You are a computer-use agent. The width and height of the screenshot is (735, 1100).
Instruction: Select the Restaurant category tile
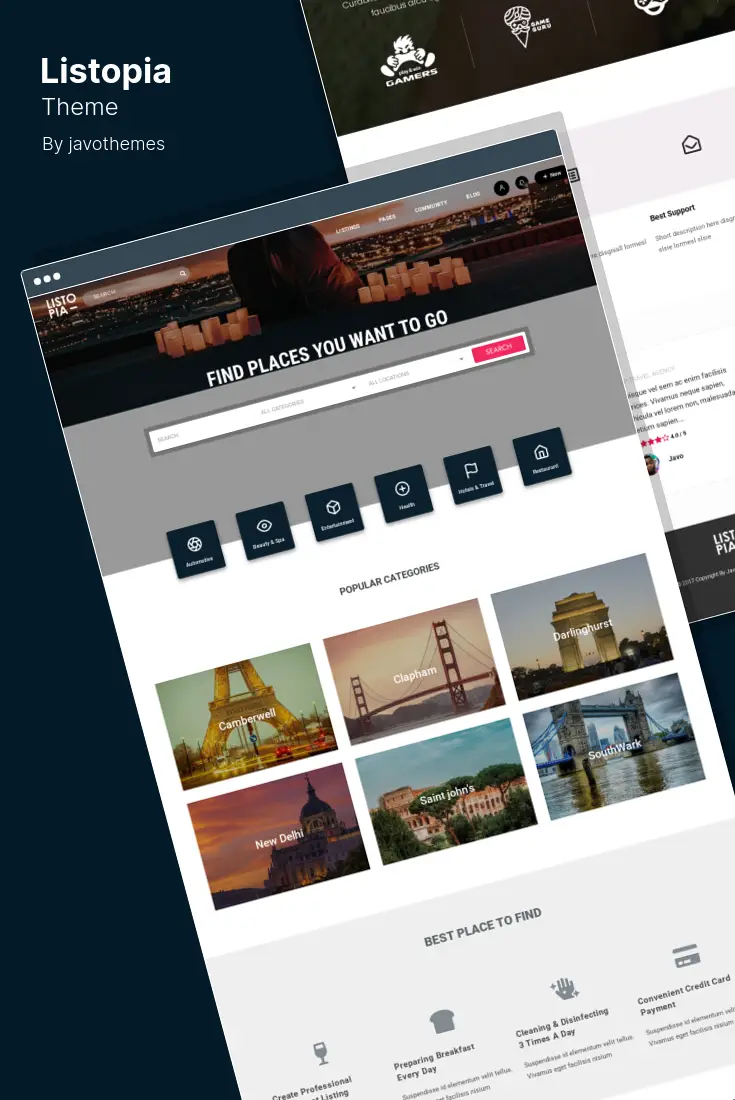[x=542, y=457]
